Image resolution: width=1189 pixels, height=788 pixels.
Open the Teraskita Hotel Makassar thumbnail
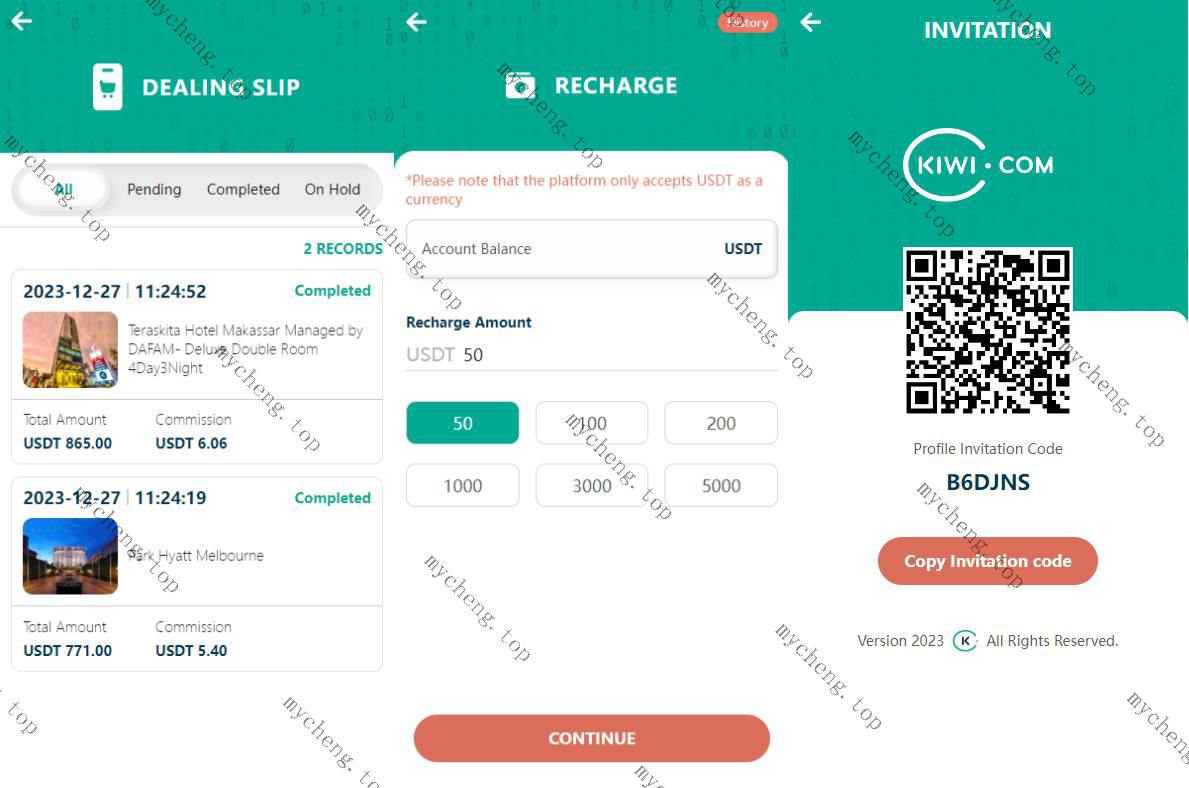tap(71, 350)
